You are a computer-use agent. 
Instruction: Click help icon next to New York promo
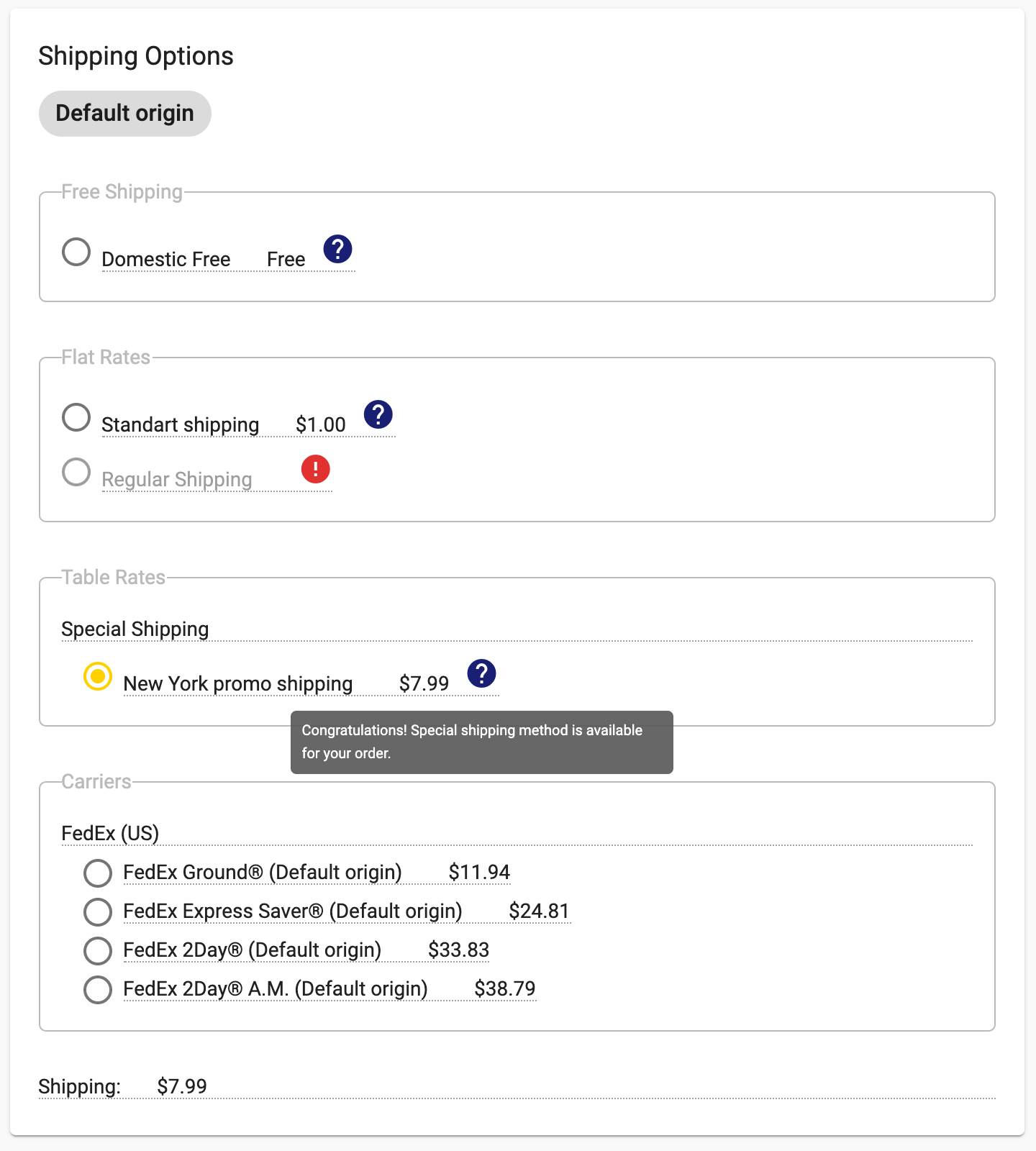tap(481, 673)
